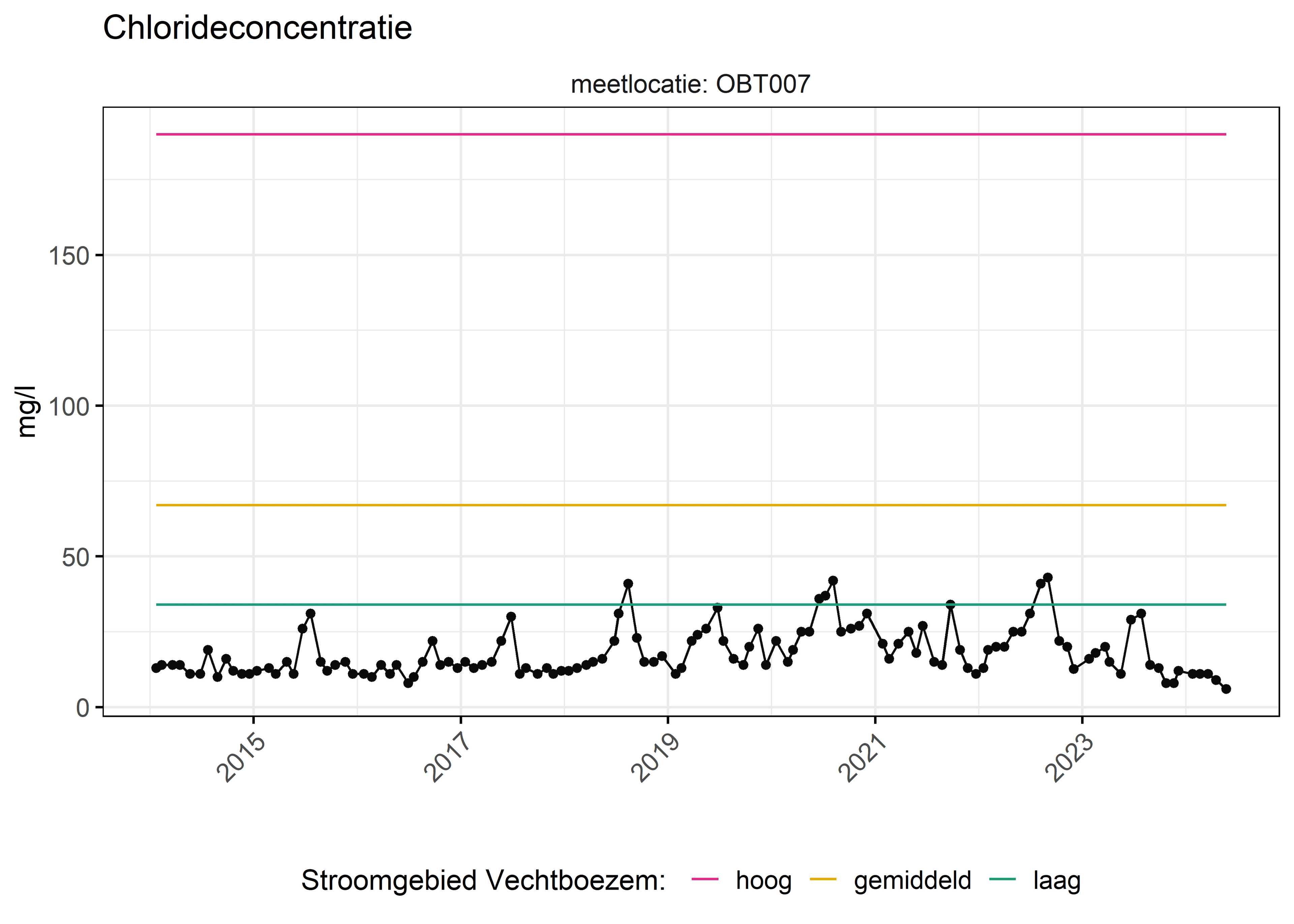The width and height of the screenshot is (1294, 924).
Task: Click the mg/l y-axis title
Action: point(26,411)
